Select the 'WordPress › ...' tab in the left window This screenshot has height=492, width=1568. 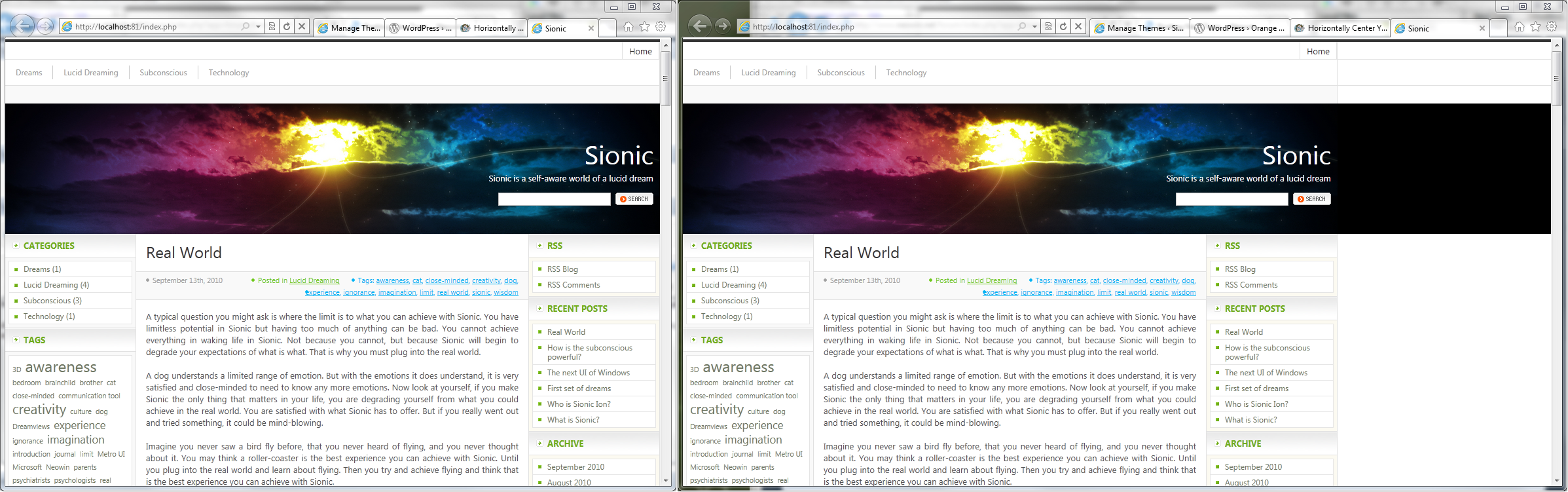420,28
